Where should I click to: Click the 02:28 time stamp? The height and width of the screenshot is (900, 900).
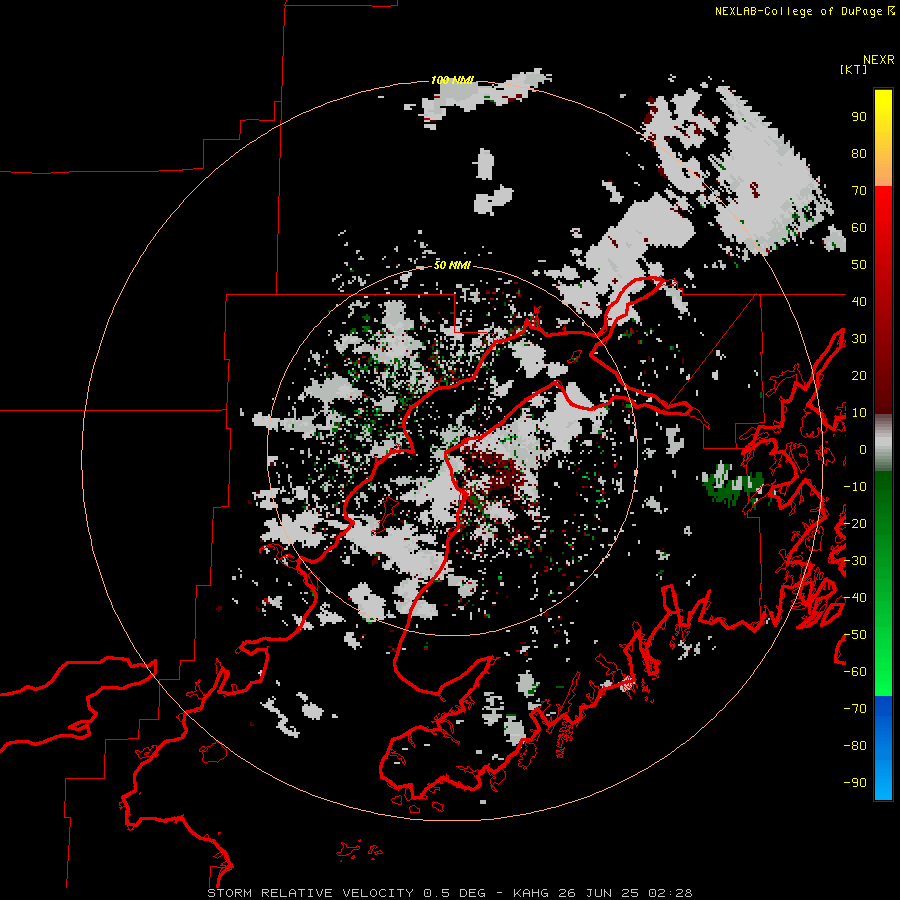click(x=670, y=893)
